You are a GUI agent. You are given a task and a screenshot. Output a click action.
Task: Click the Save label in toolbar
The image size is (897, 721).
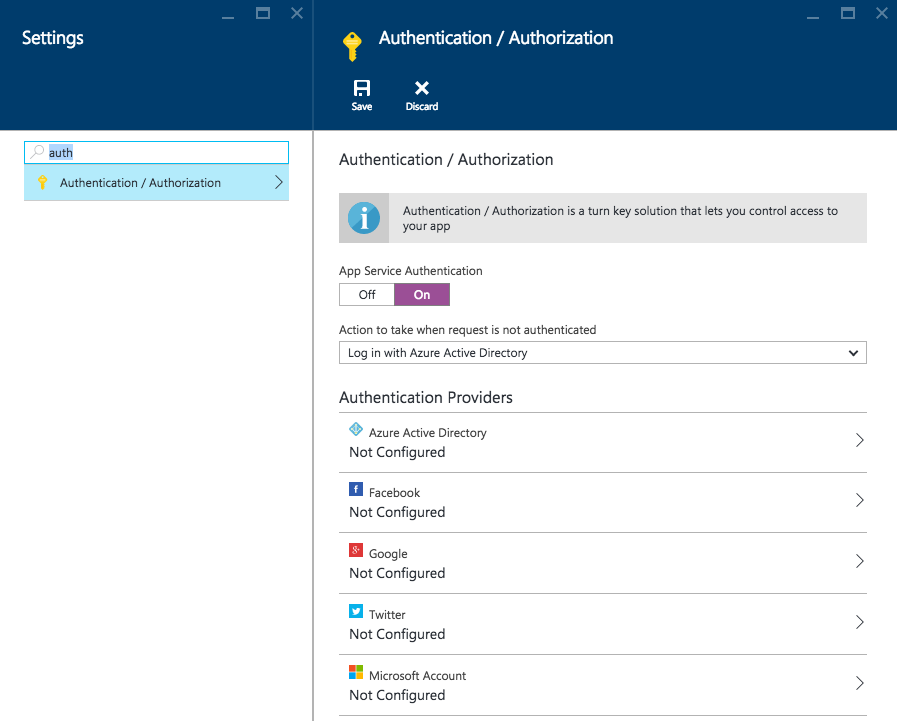(362, 106)
